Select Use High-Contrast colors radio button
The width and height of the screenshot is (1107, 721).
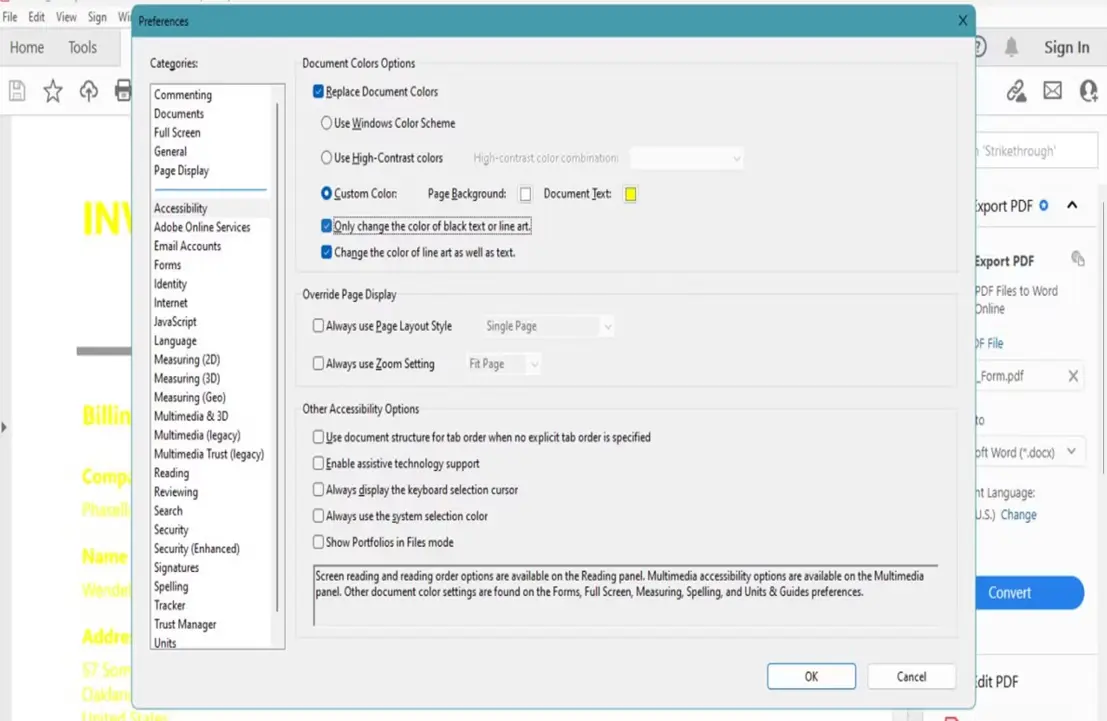[x=326, y=157]
